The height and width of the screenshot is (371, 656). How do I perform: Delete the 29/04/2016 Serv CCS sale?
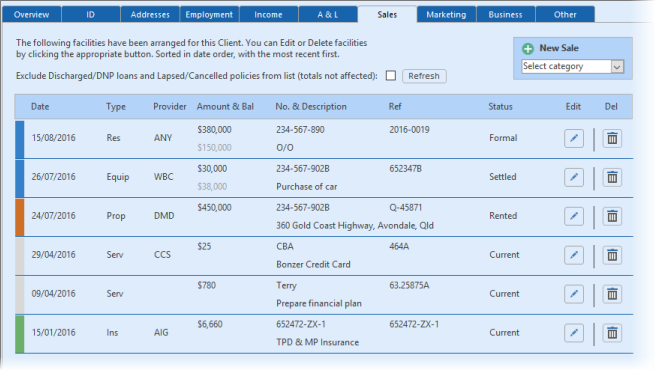coord(612,255)
